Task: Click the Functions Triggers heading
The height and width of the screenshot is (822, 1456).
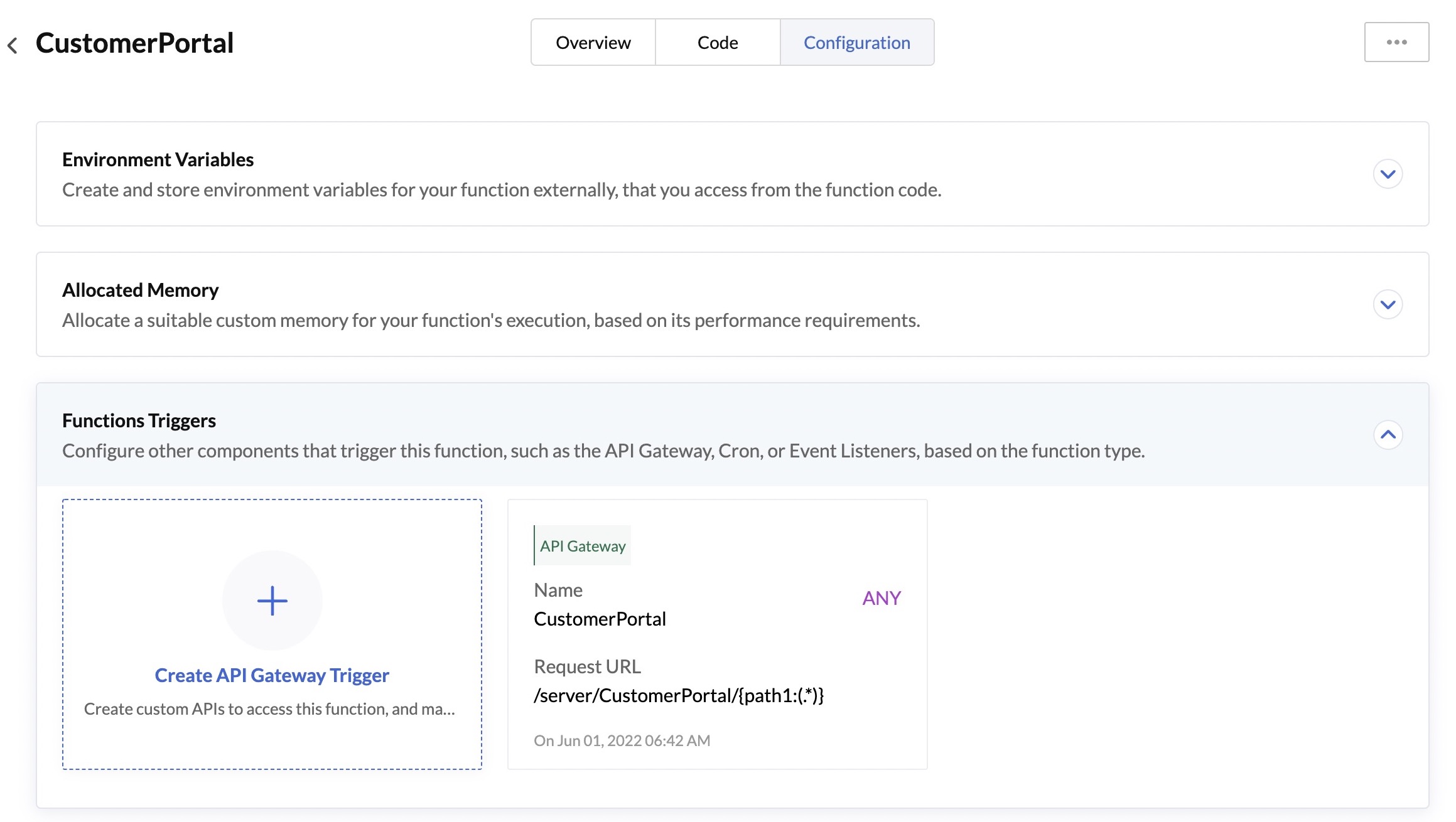Action: (x=138, y=420)
